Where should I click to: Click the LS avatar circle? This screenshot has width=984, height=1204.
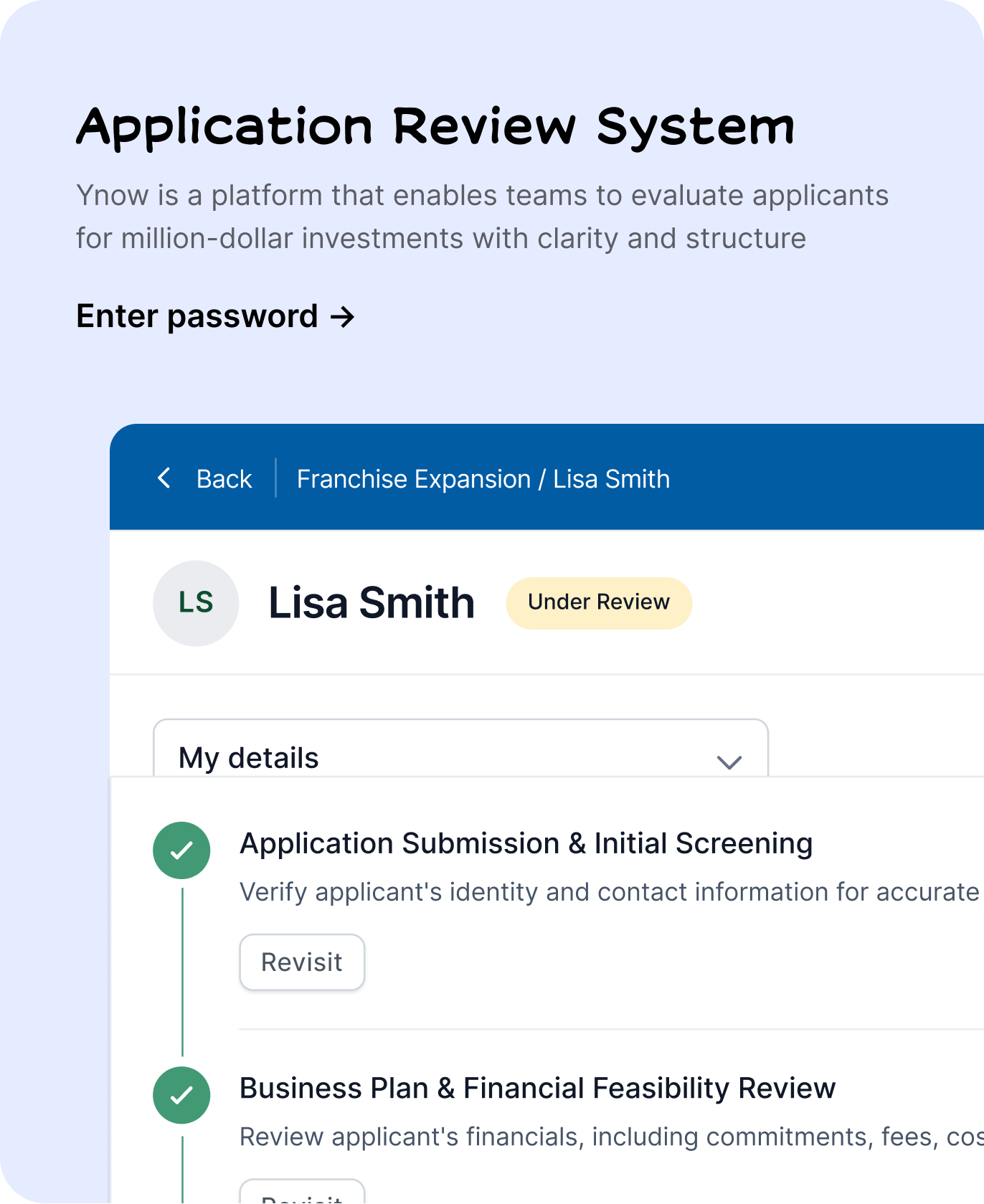(x=196, y=603)
